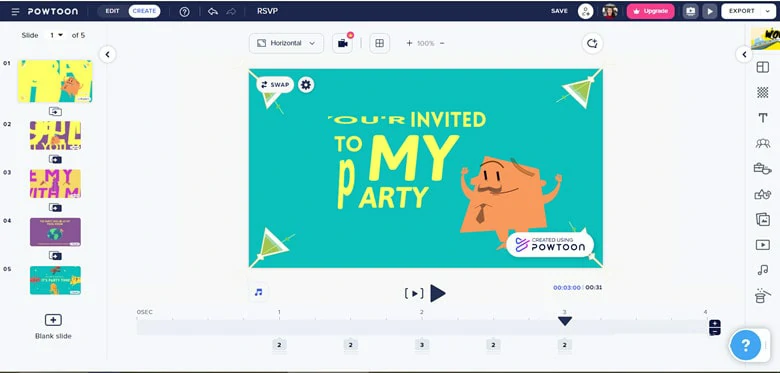The width and height of the screenshot is (780, 373).
Task: Open the camera recording tool
Action: tap(343, 43)
